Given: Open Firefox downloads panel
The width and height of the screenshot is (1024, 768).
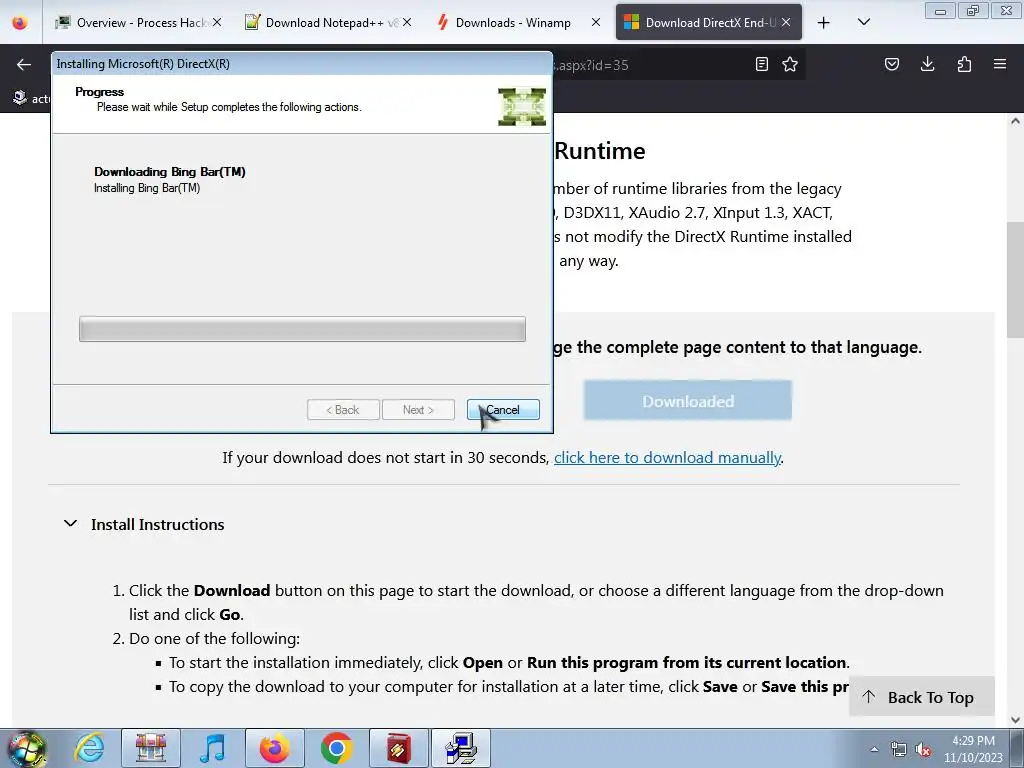Looking at the screenshot, I should 927,64.
